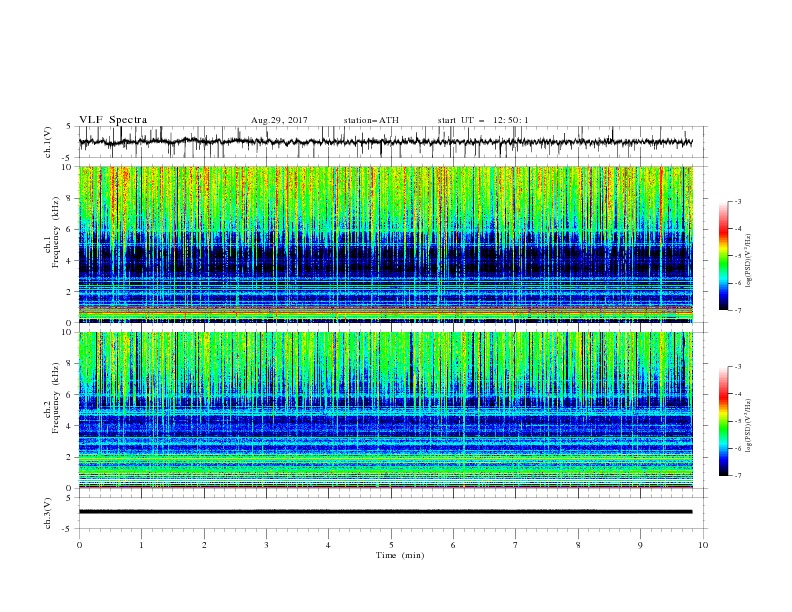
Task: Click the 'ch.3(V)' axis label
Action: (x=48, y=513)
